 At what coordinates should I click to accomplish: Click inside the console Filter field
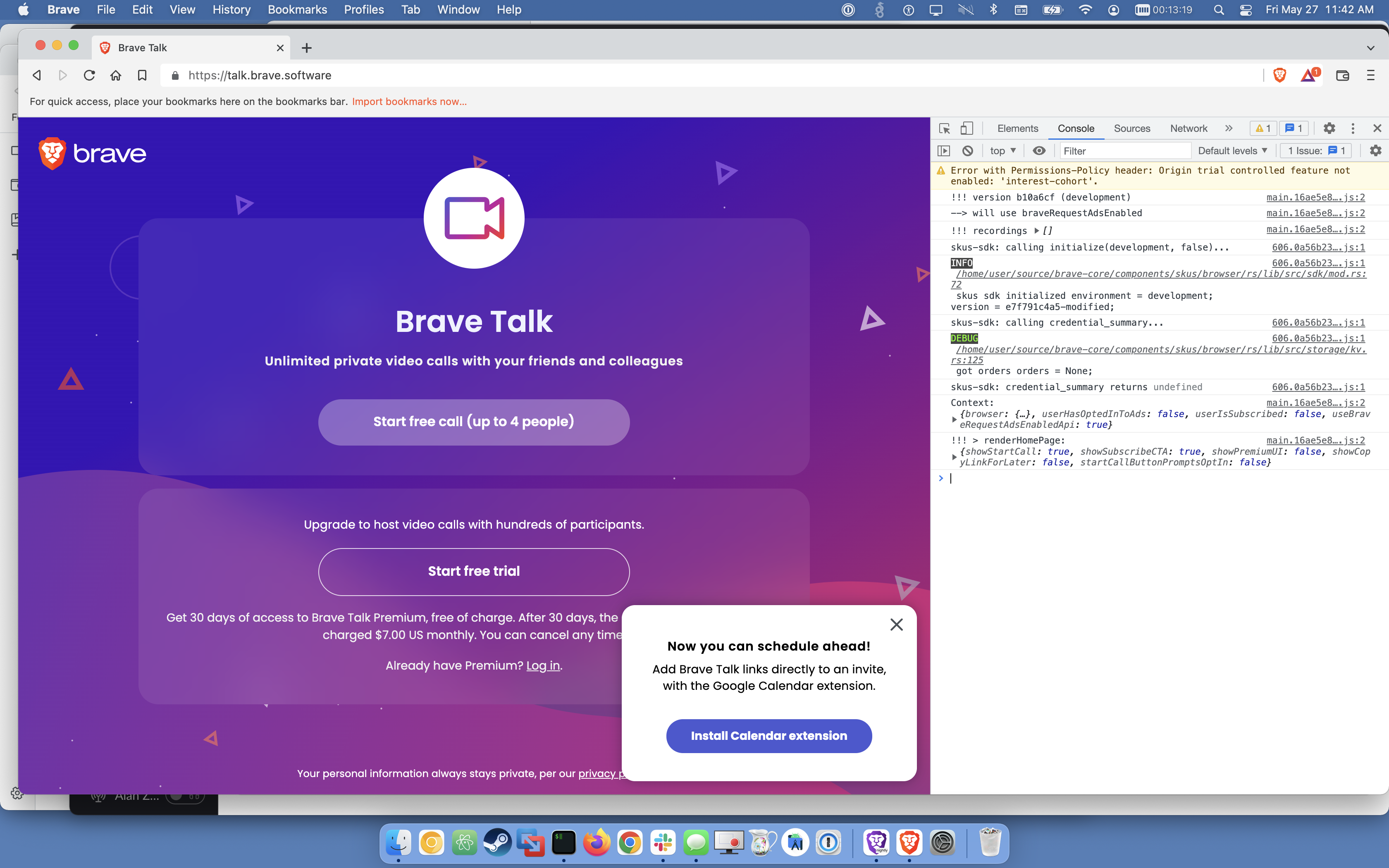(1125, 150)
